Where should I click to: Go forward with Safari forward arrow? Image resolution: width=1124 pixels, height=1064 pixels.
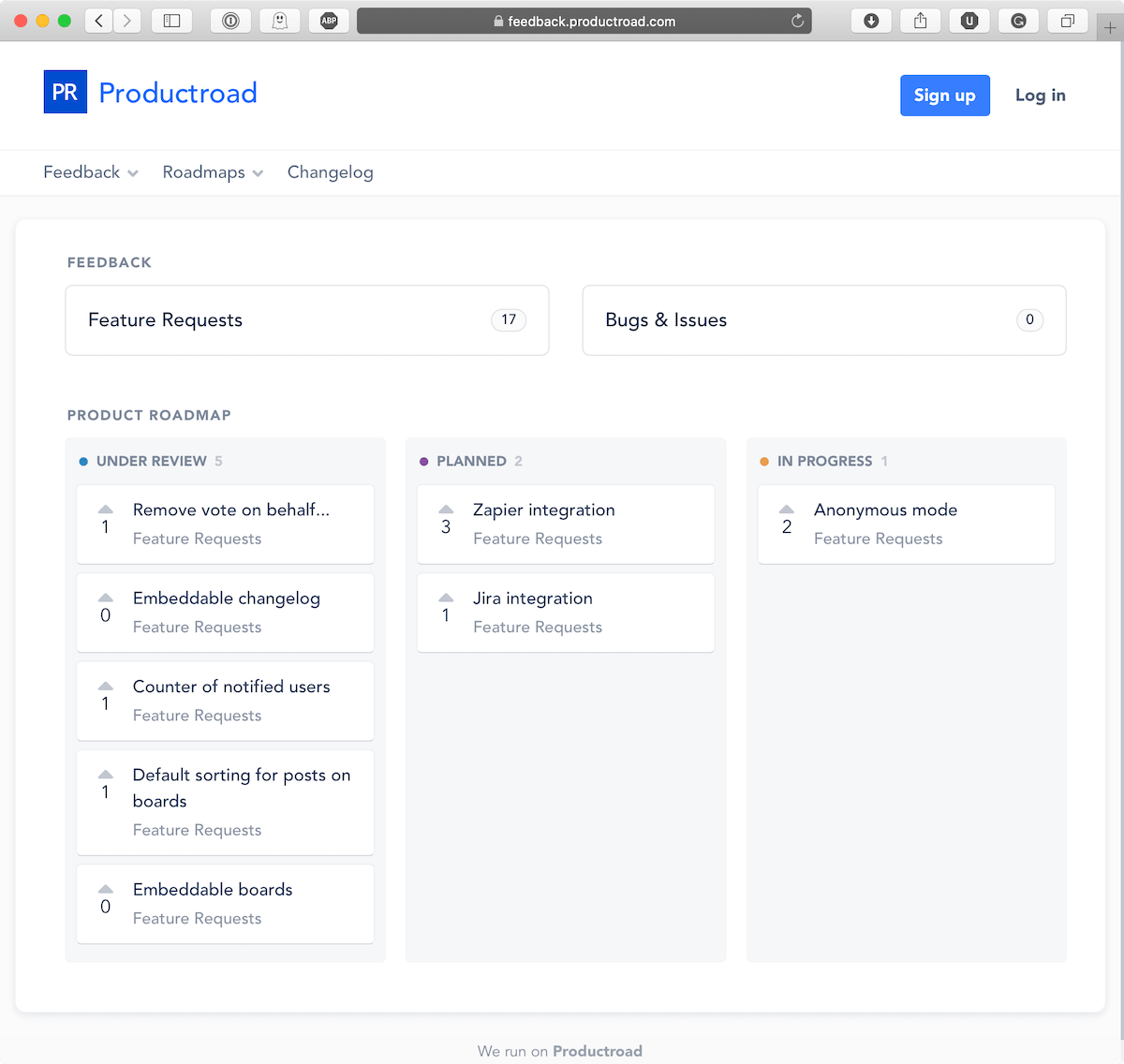click(127, 21)
